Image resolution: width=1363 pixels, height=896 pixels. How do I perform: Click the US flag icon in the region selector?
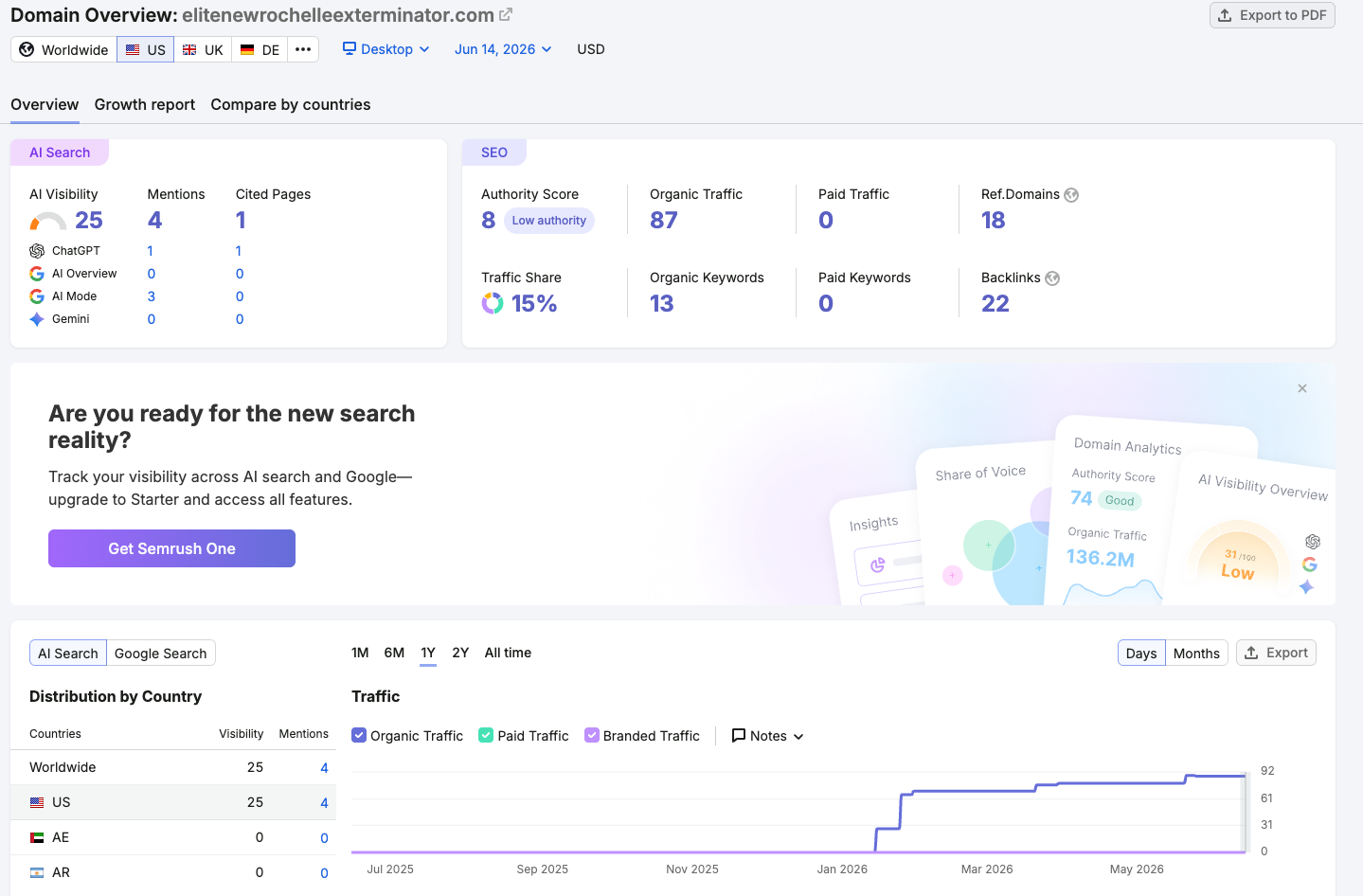[133, 49]
